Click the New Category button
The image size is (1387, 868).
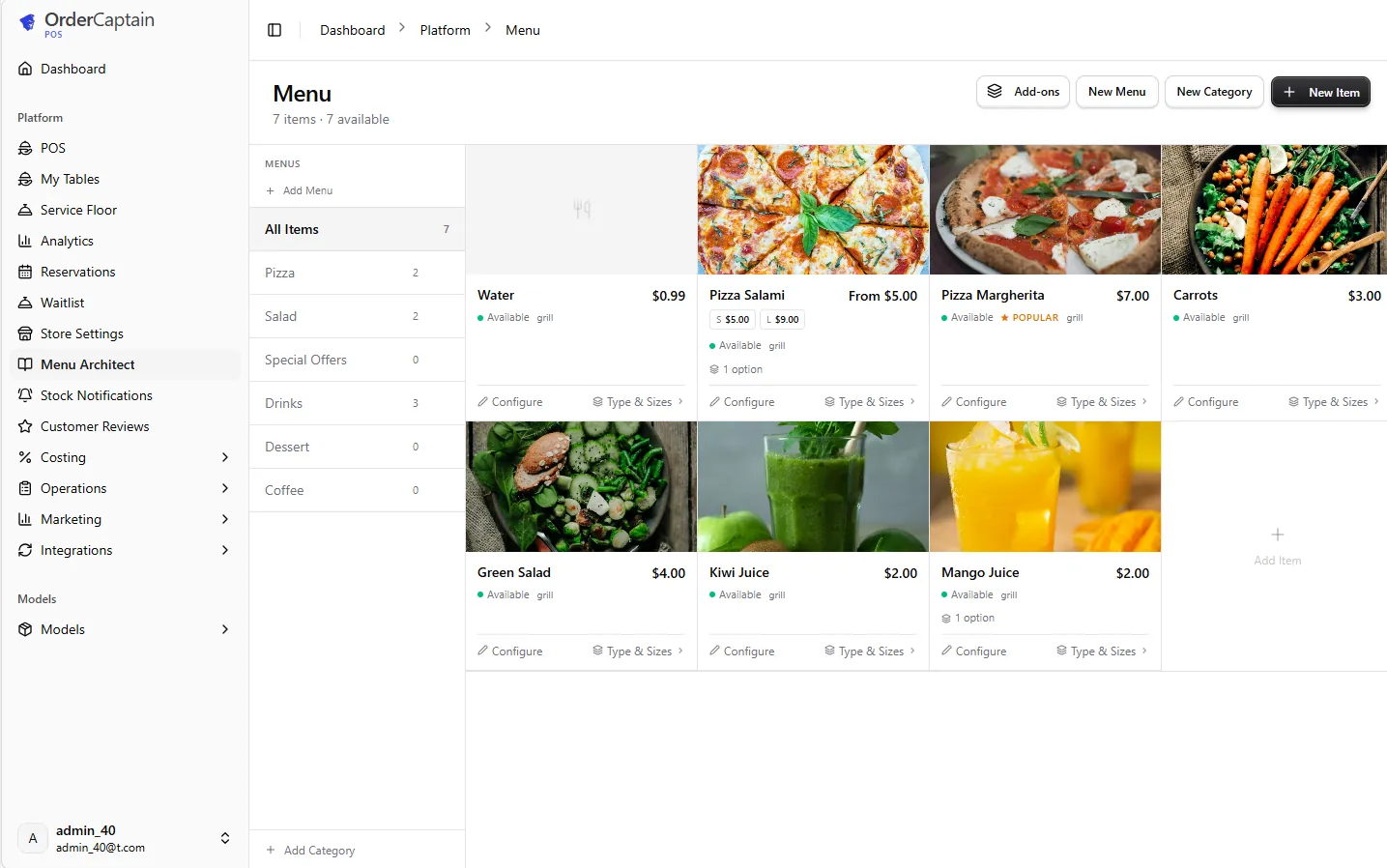click(x=1214, y=92)
